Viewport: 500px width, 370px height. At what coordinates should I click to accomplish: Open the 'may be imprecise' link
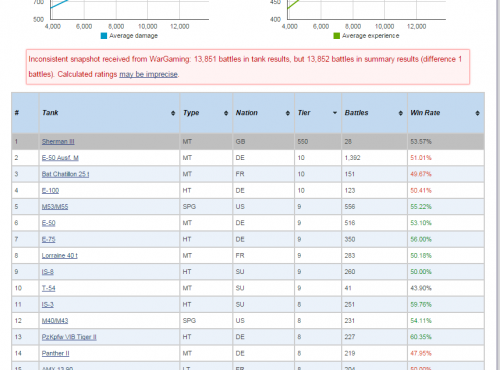tap(148, 74)
